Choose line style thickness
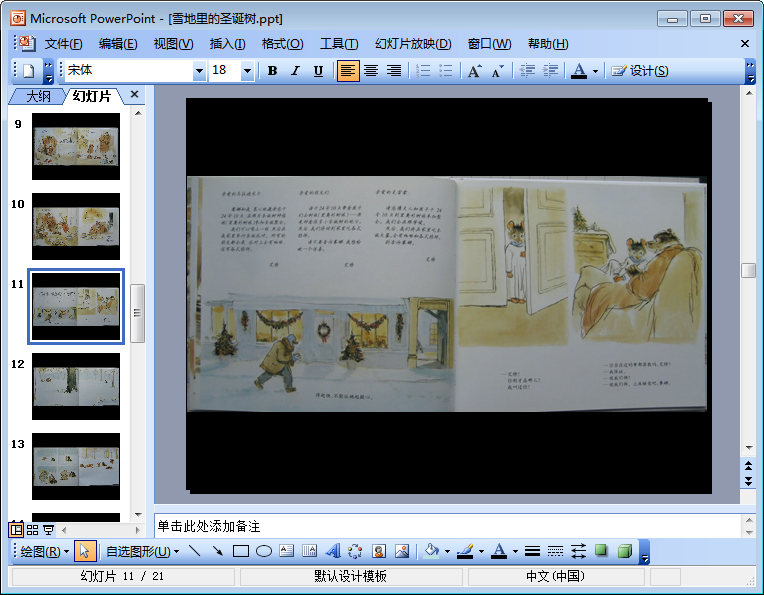 [532, 552]
